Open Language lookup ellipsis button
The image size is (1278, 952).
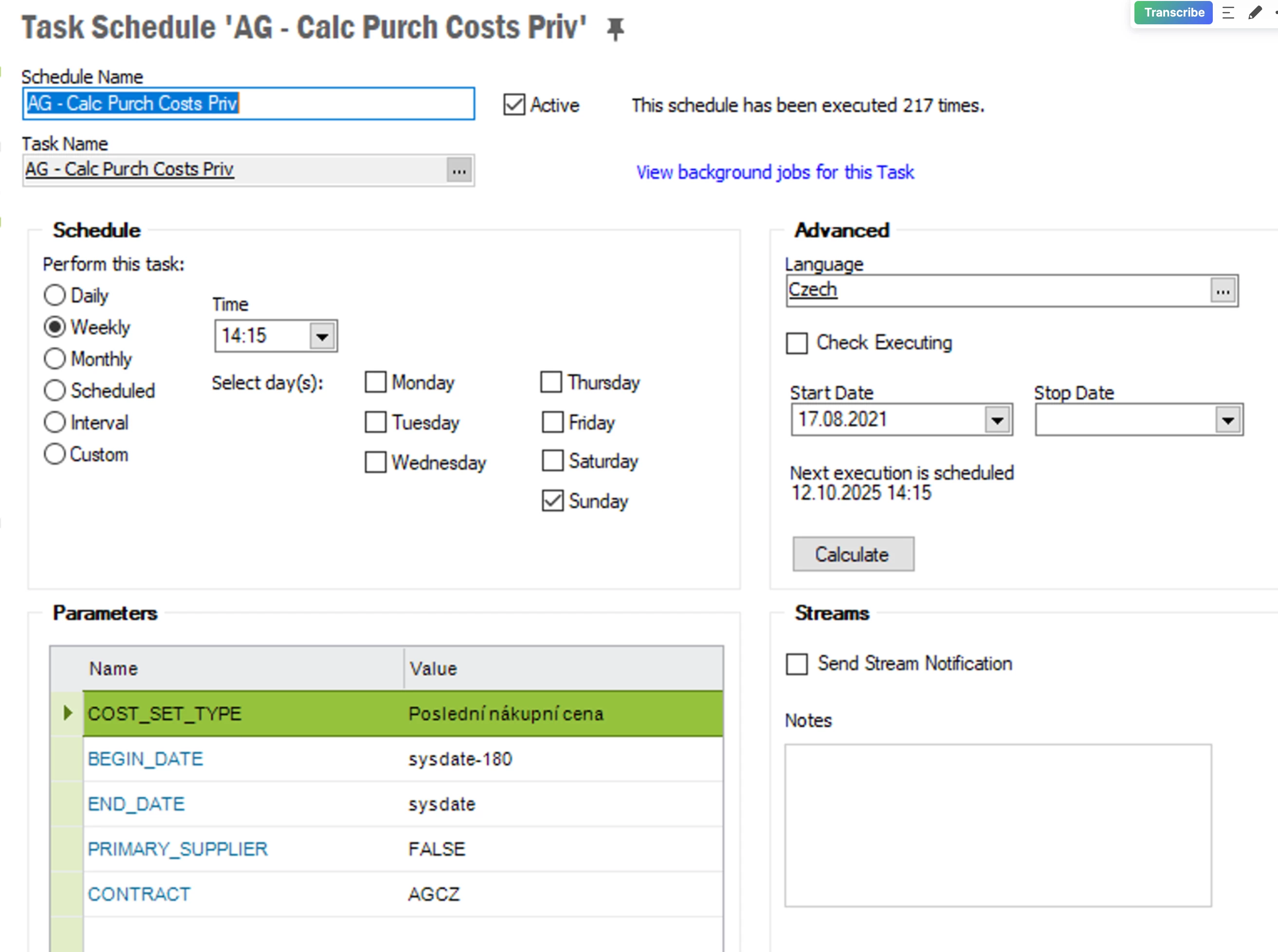(x=1223, y=291)
